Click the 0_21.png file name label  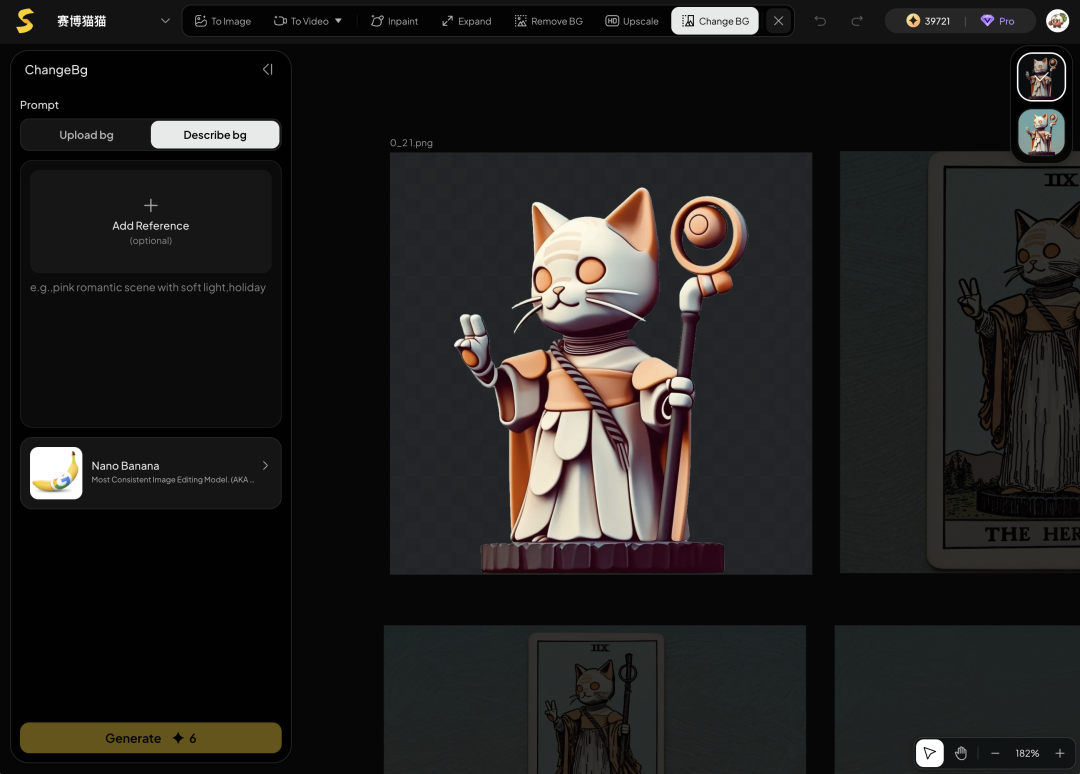click(x=411, y=143)
